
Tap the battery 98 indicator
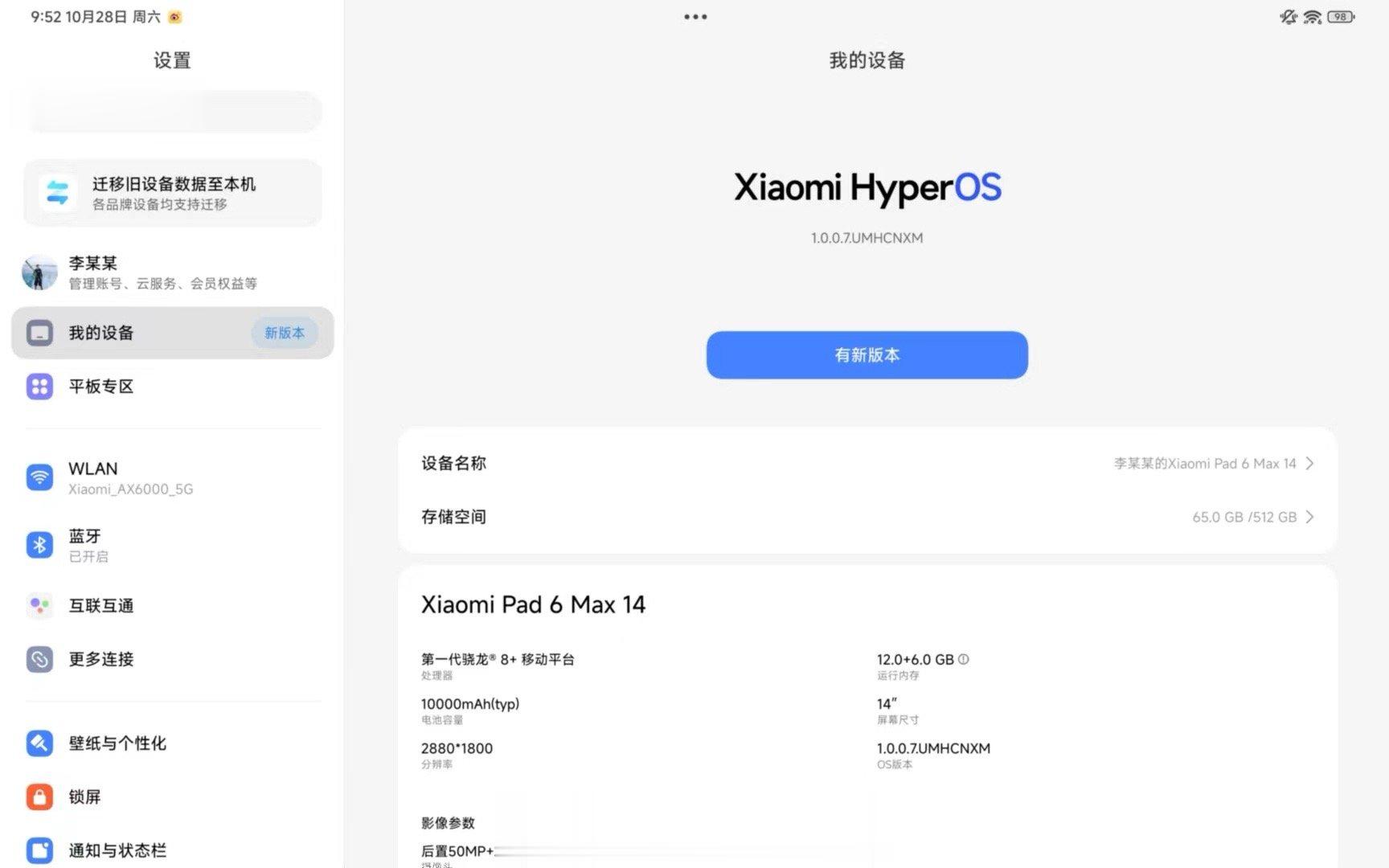click(1341, 17)
